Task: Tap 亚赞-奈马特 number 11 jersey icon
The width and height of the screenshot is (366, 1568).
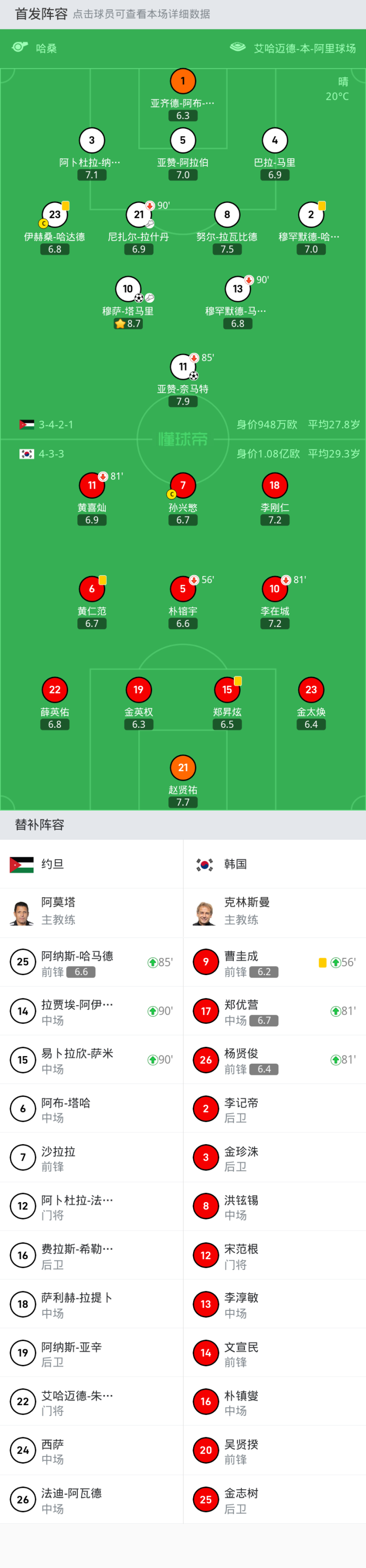Action: [x=182, y=367]
